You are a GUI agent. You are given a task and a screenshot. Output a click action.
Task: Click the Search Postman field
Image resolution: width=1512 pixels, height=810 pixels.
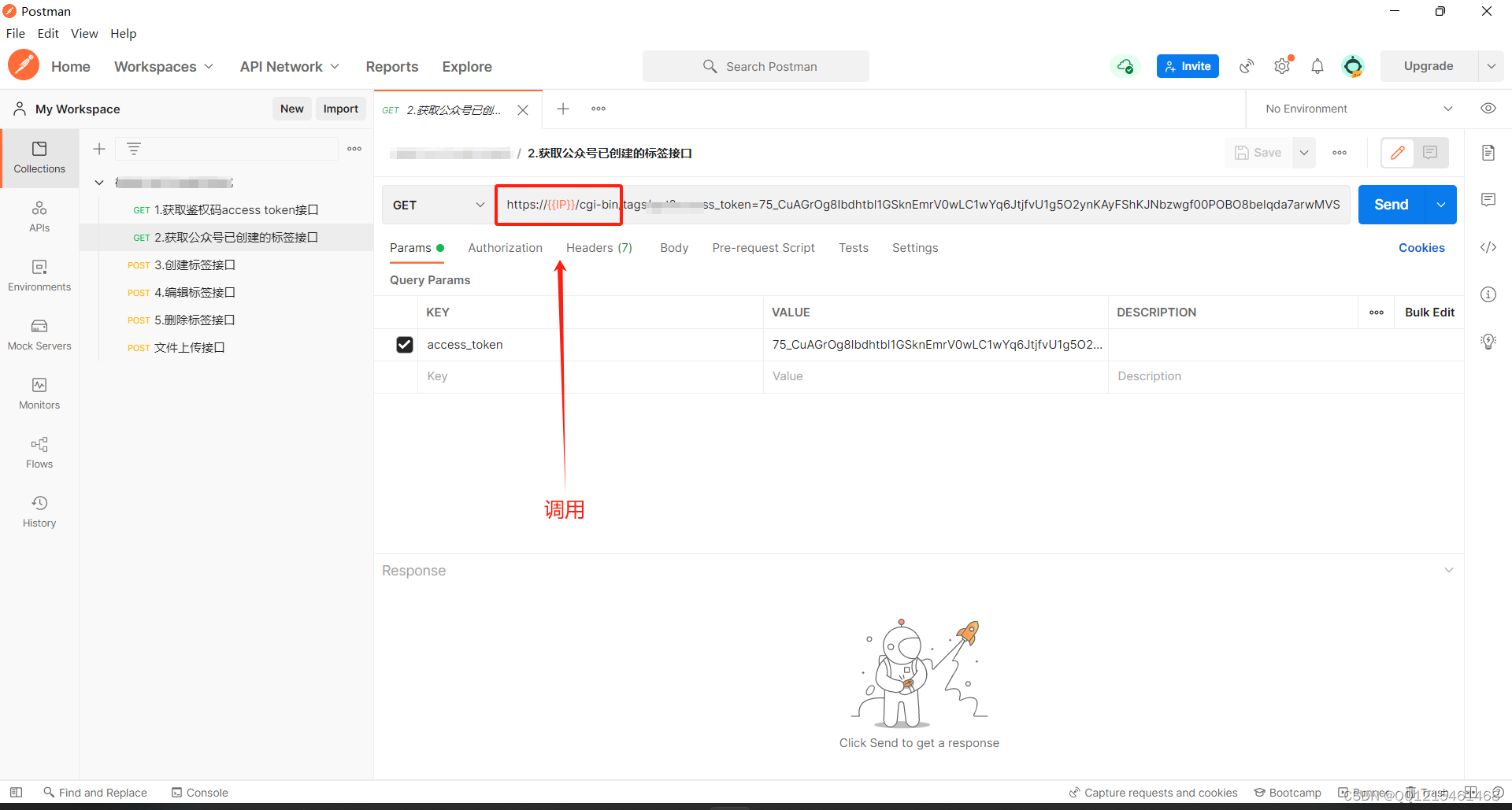[x=756, y=66]
